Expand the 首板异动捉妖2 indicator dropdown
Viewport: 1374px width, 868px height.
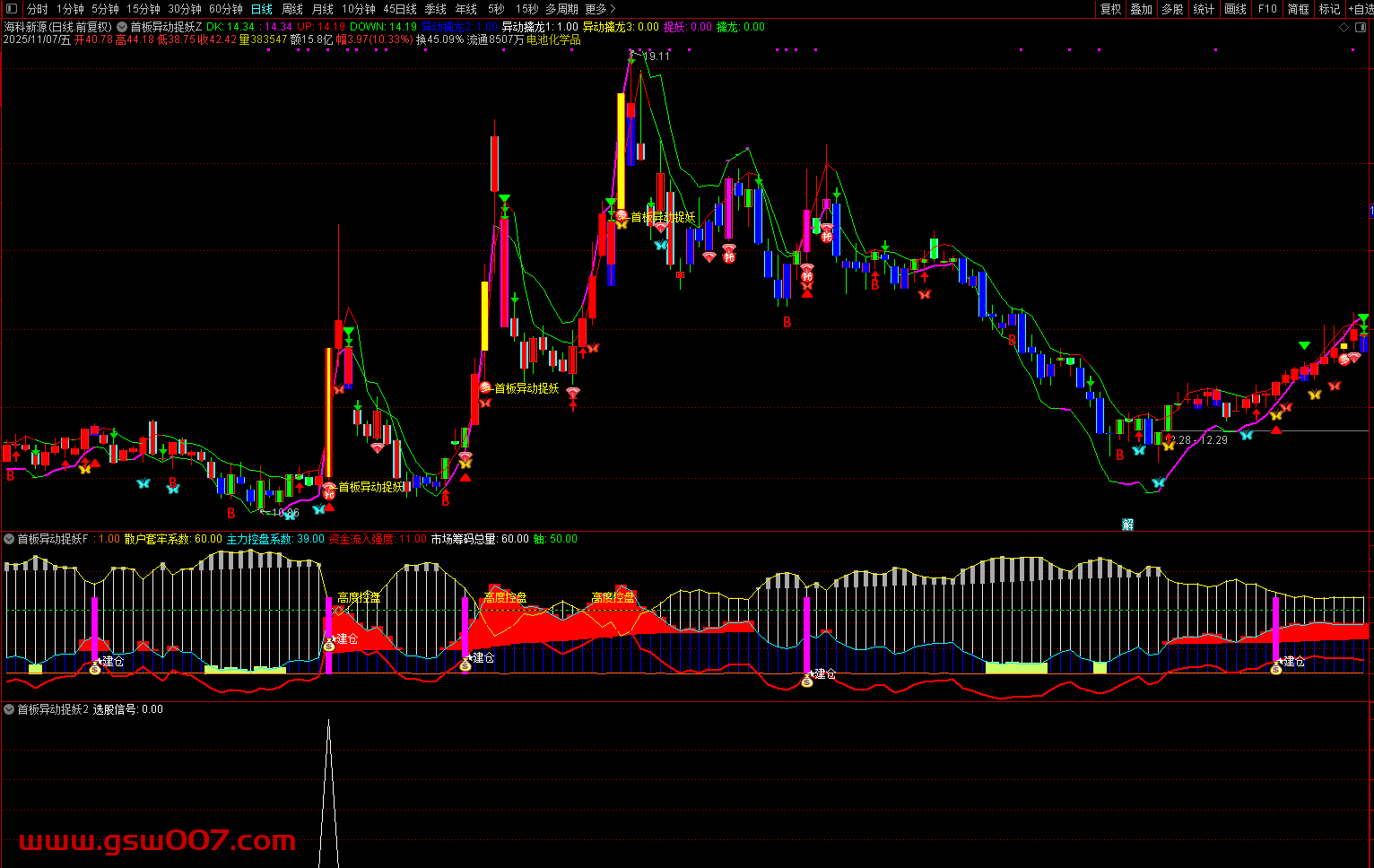[x=9, y=709]
